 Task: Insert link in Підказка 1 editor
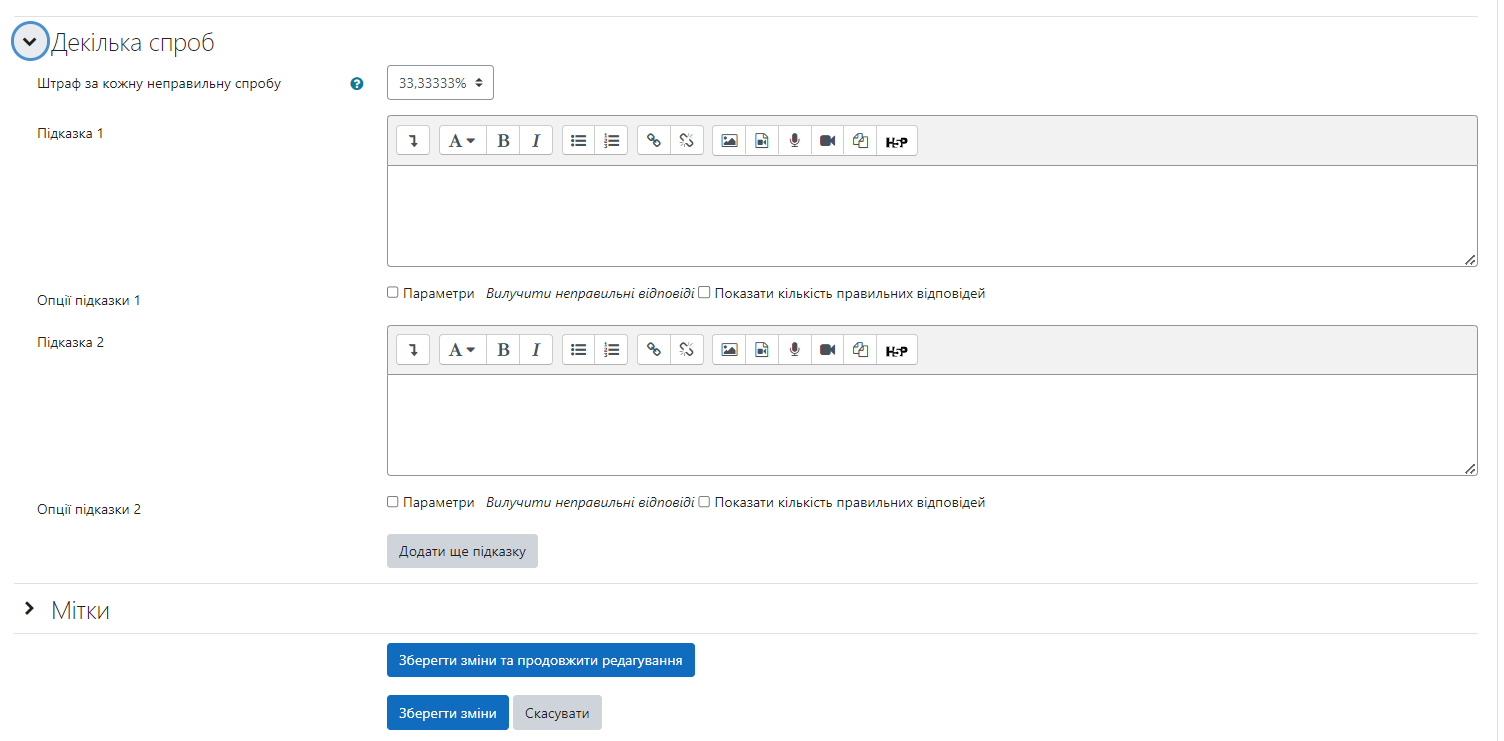[x=654, y=141]
